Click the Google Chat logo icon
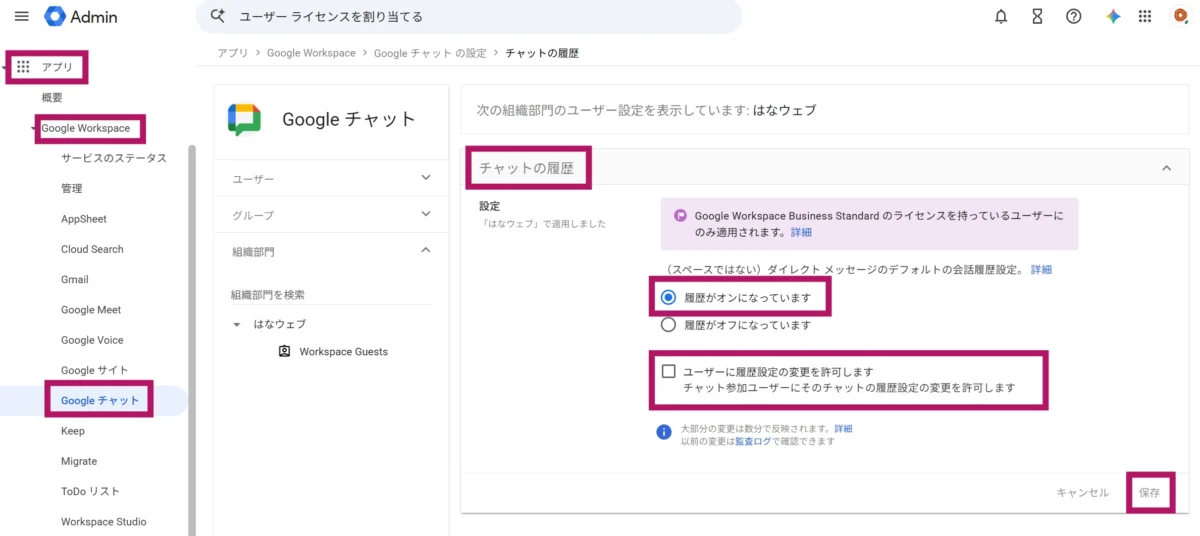The height and width of the screenshot is (536, 1200). (x=244, y=119)
